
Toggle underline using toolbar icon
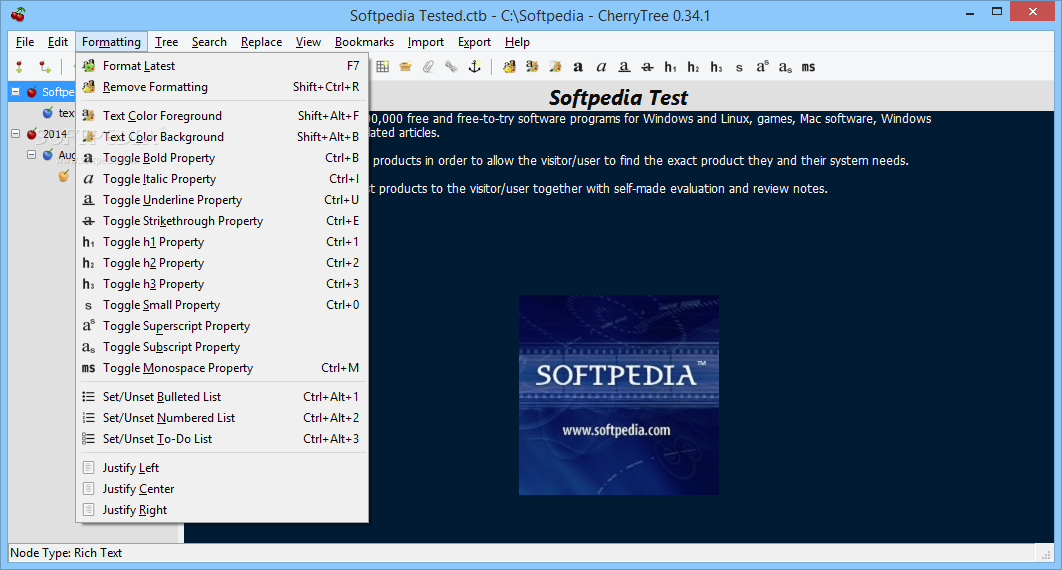[624, 66]
